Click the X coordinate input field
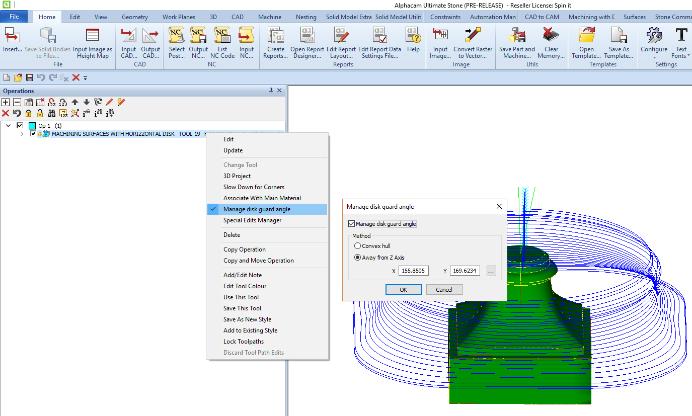The height and width of the screenshot is (416, 692). coord(413,270)
